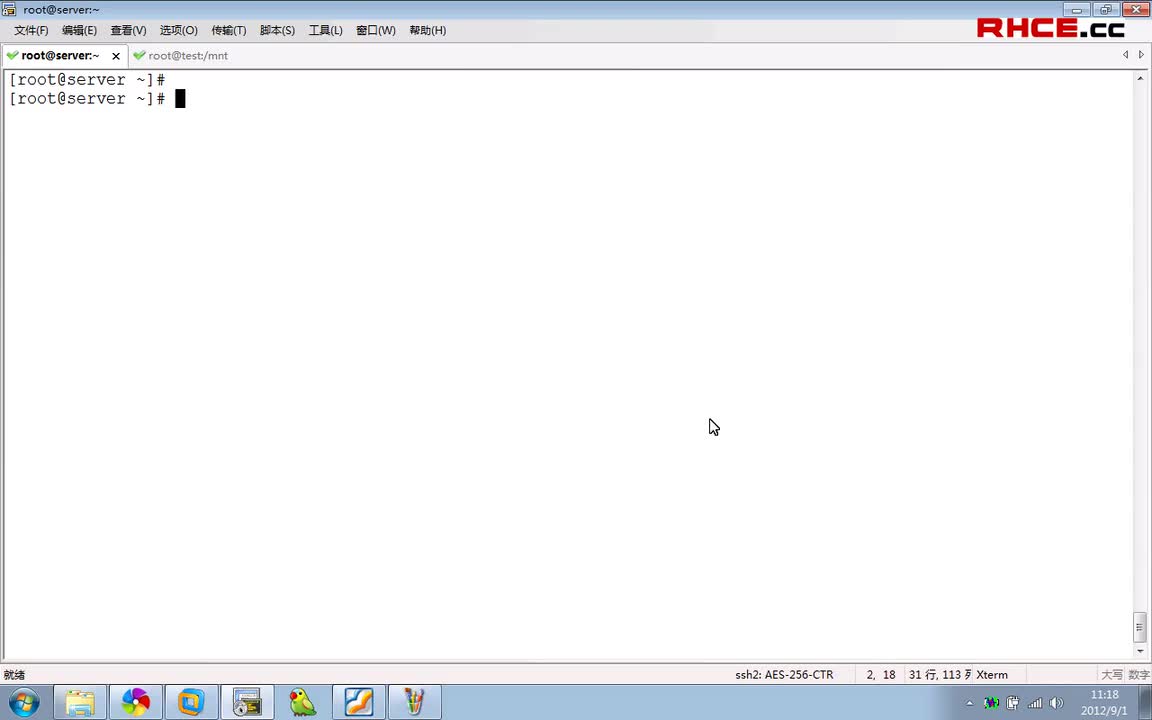Viewport: 1152px width, 720px height.
Task: Click the 就绪 status text
Action: pyautogui.click(x=14, y=674)
